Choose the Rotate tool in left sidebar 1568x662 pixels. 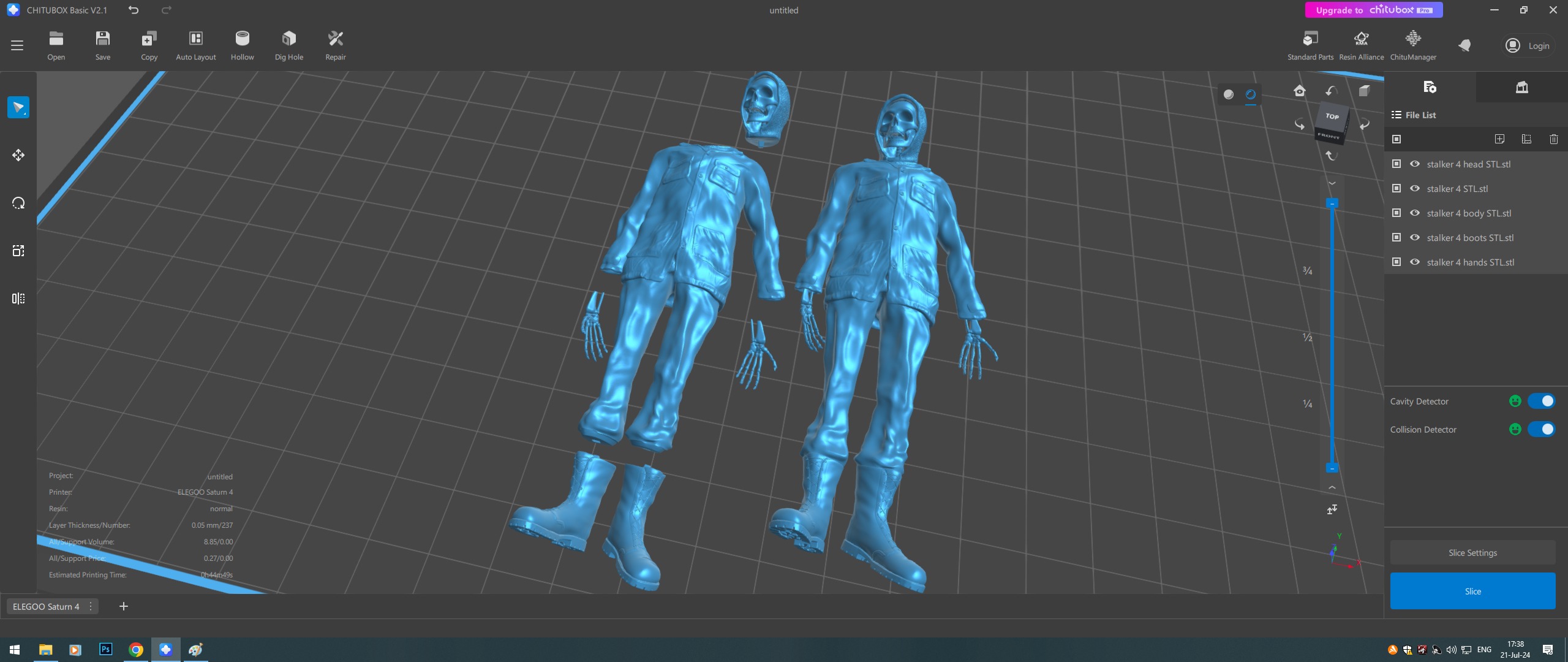(18, 203)
